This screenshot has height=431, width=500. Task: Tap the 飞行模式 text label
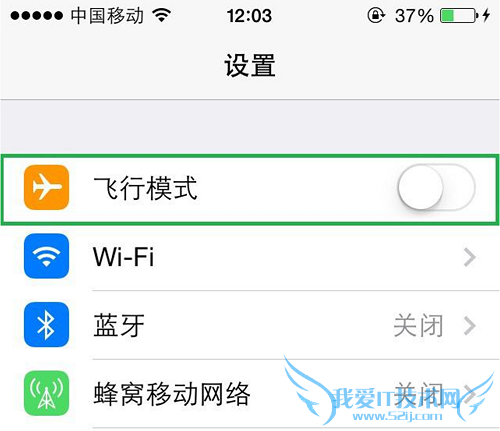click(145, 188)
